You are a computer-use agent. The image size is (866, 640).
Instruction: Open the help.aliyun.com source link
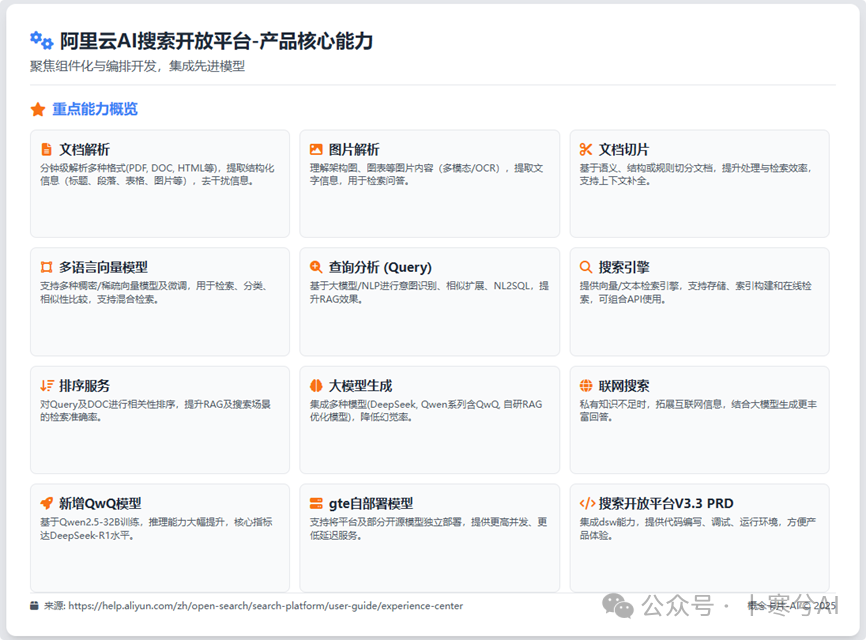point(265,605)
